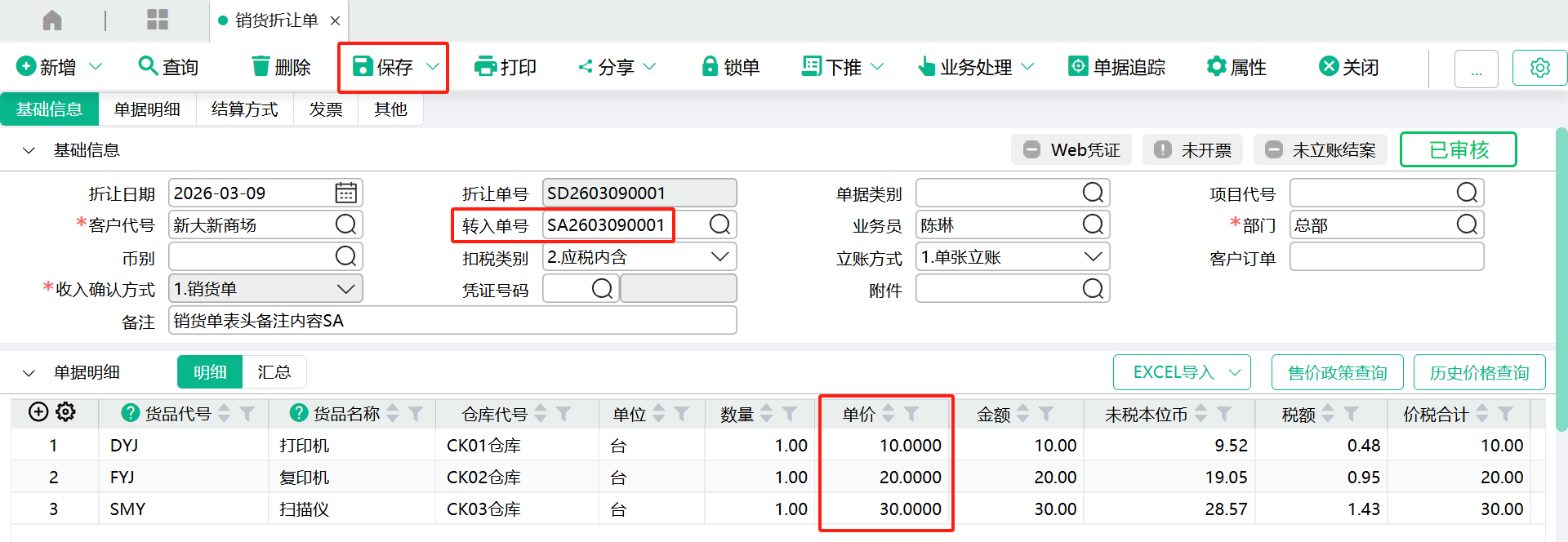The width and height of the screenshot is (1568, 542).
Task: Click into the 备注 text field
Action: click(452, 321)
